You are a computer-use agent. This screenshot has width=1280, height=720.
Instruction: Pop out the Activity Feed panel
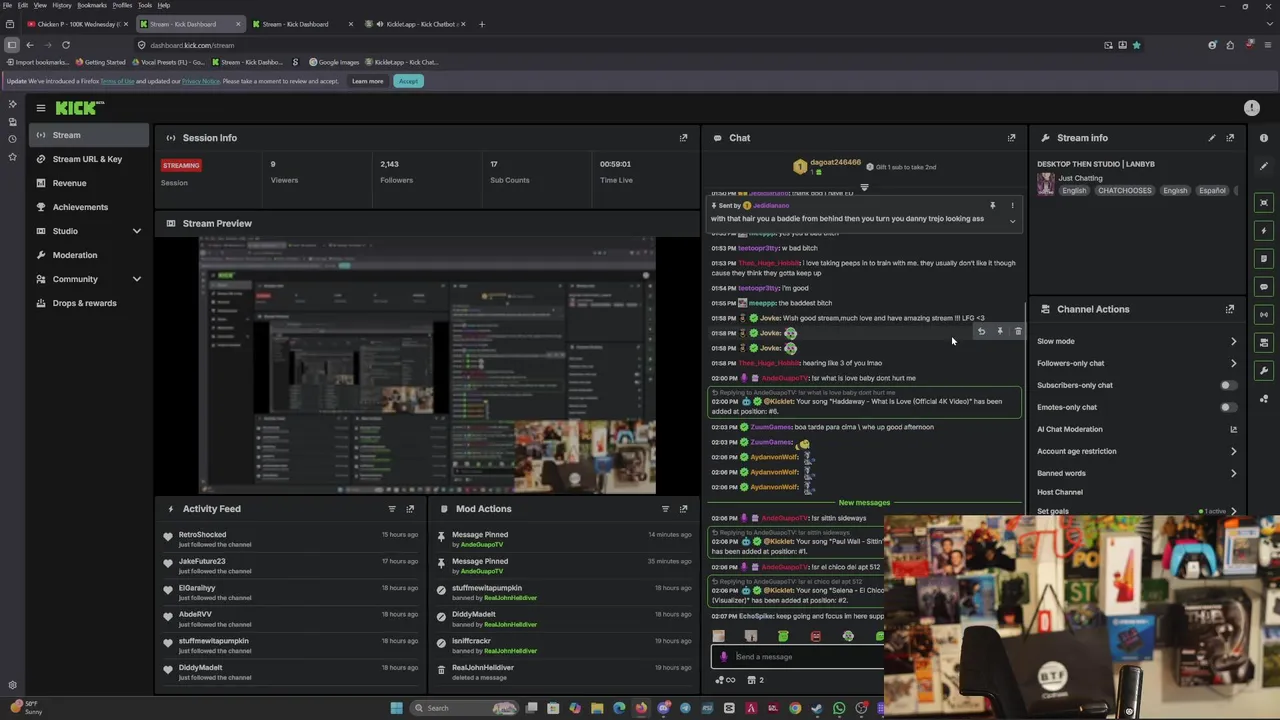click(410, 509)
